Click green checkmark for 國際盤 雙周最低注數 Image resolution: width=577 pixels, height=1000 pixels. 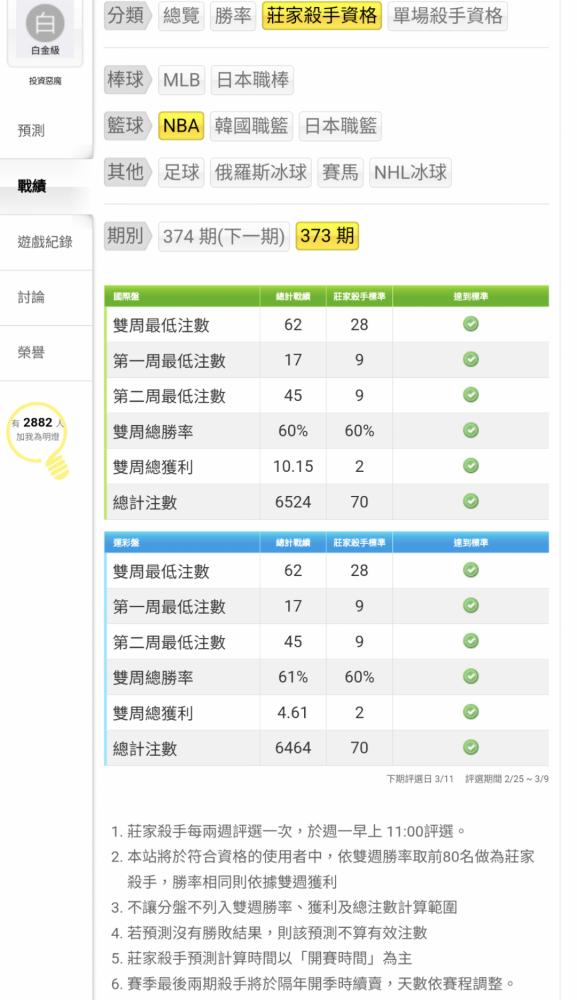[471, 324]
